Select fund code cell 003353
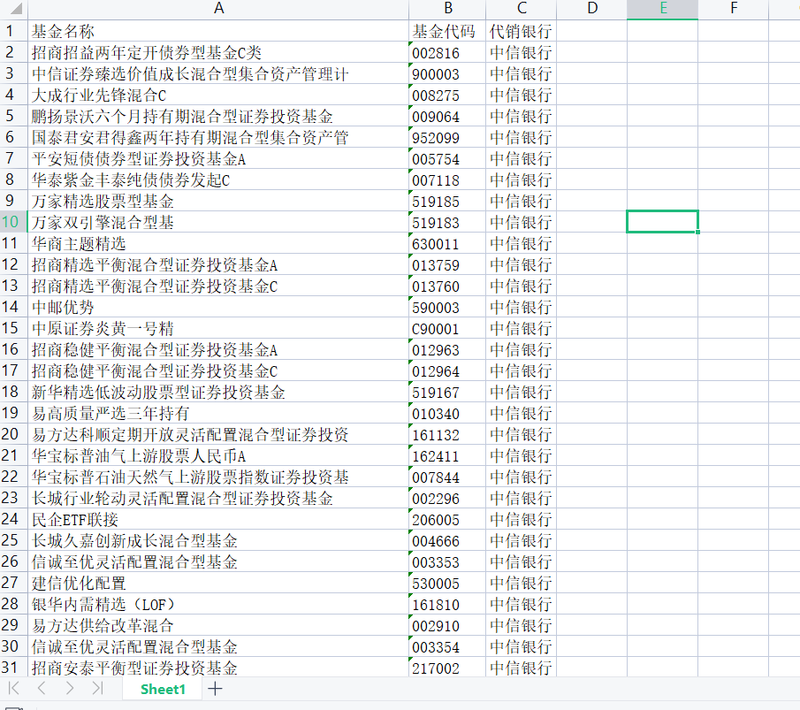Viewport: 800px width, 710px height. [447, 562]
